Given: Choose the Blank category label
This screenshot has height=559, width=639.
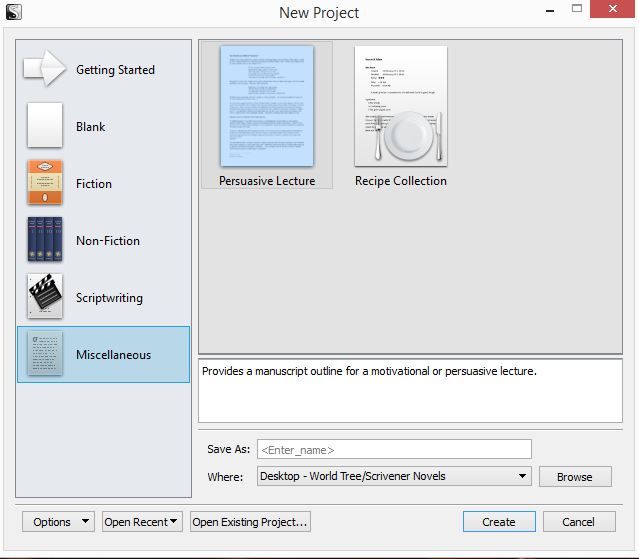Looking at the screenshot, I should [90, 127].
